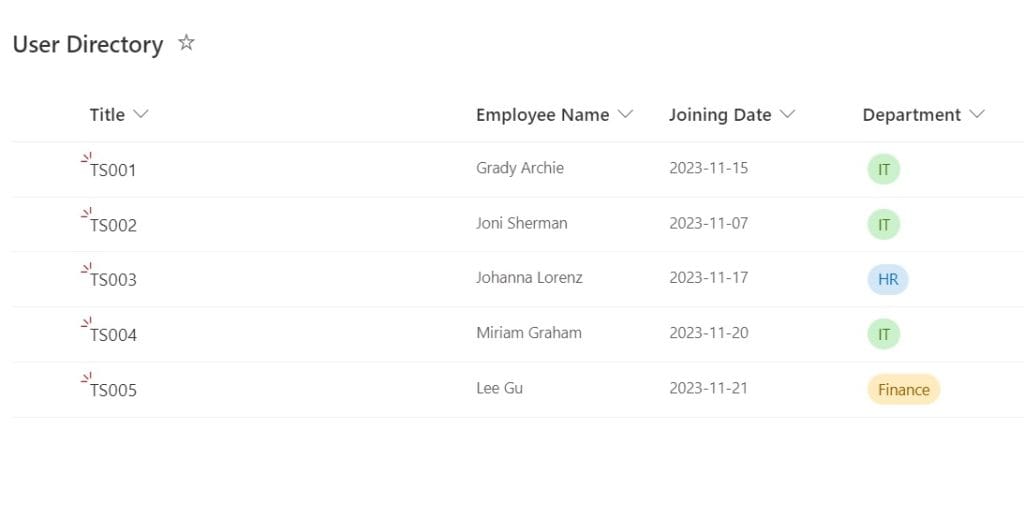This screenshot has height=518, width=1024.
Task: Expand Employee Name column options chevron
Action: point(626,114)
